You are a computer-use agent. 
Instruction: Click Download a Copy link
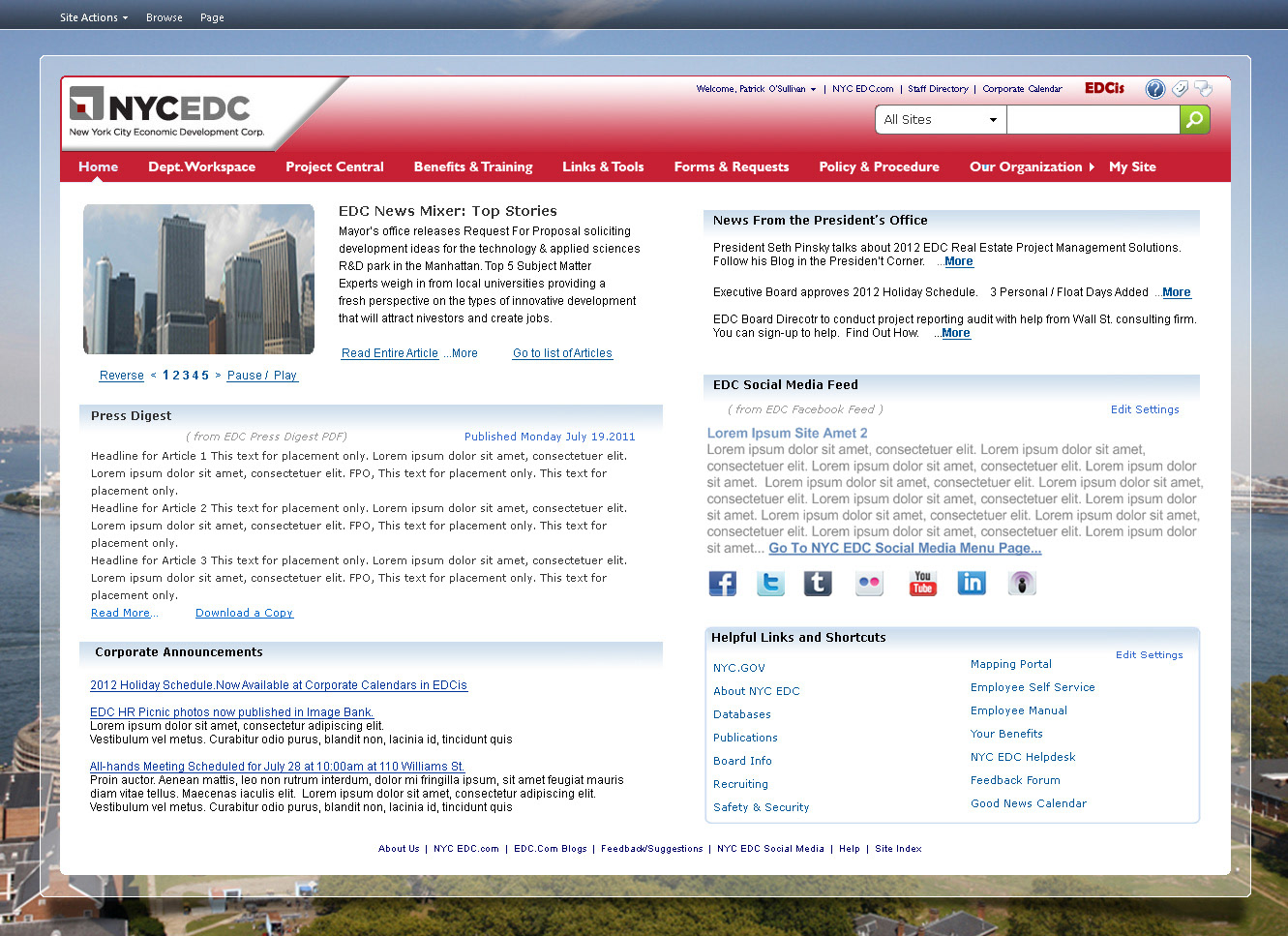point(244,613)
